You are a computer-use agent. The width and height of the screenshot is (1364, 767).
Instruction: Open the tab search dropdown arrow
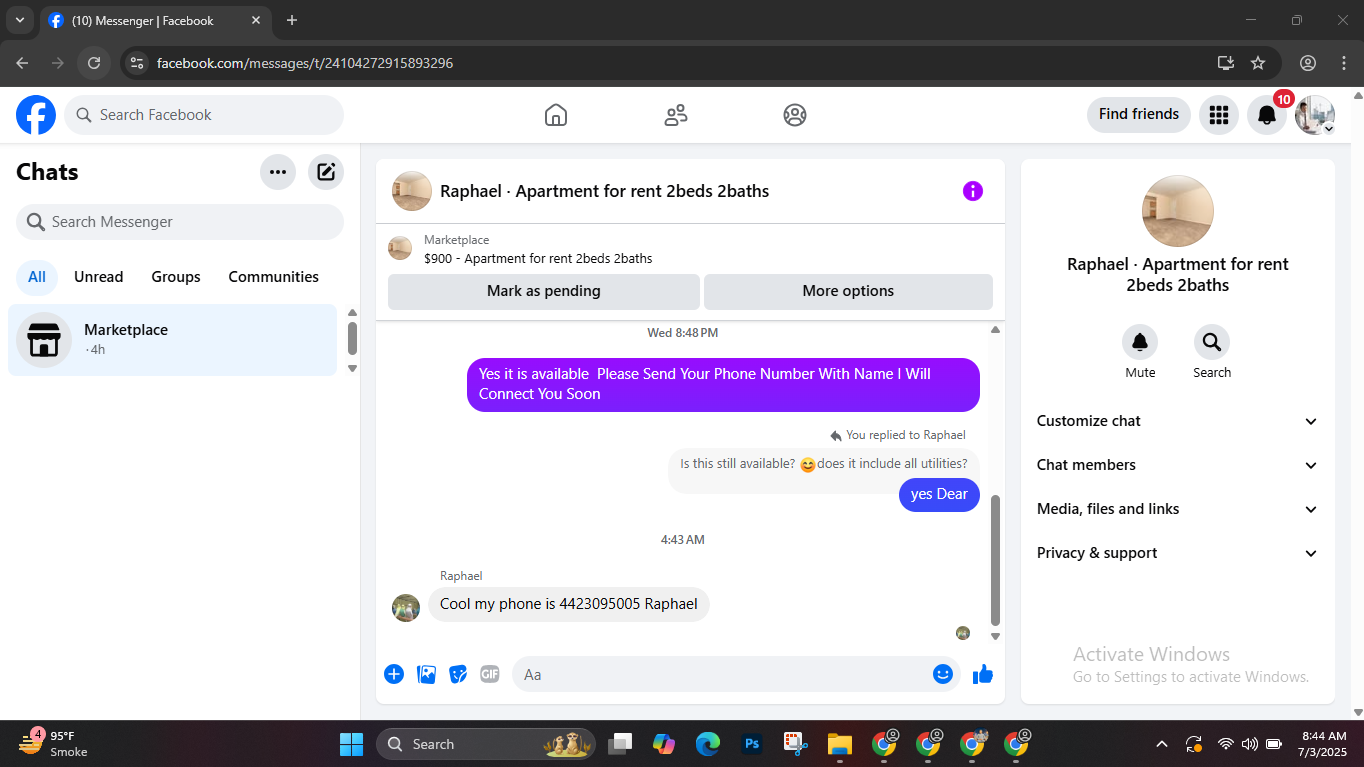pyautogui.click(x=19, y=20)
